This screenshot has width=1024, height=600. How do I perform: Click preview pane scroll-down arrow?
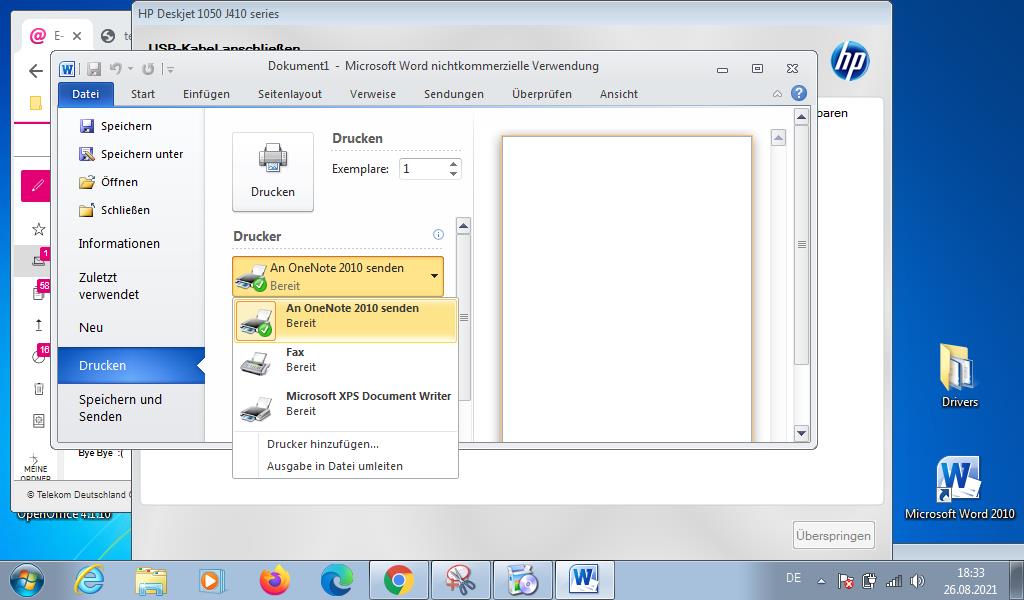(x=801, y=433)
